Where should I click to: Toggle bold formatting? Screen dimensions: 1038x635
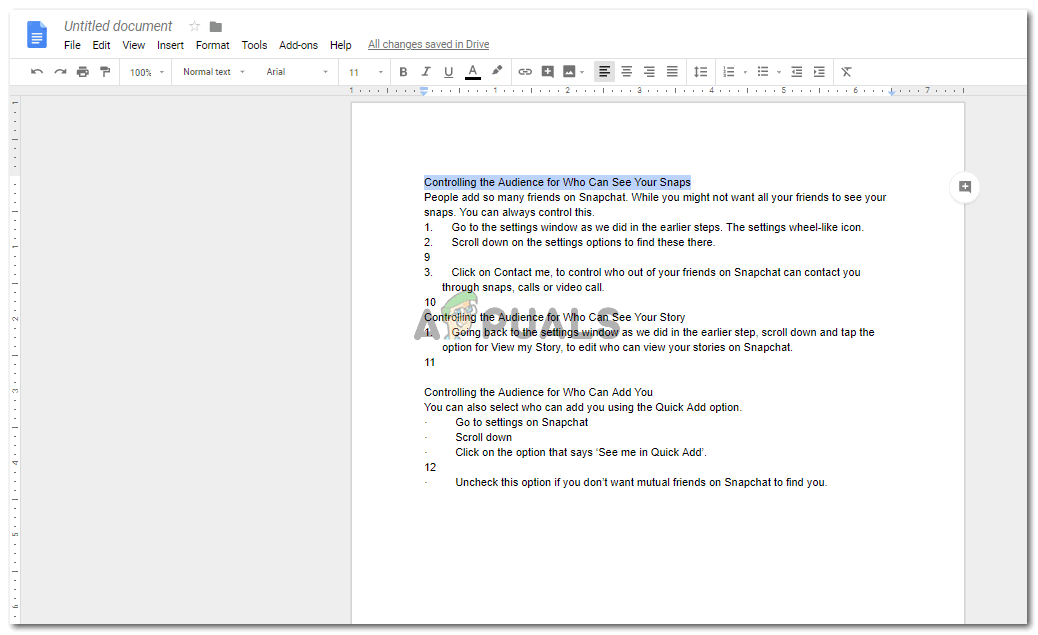point(403,72)
